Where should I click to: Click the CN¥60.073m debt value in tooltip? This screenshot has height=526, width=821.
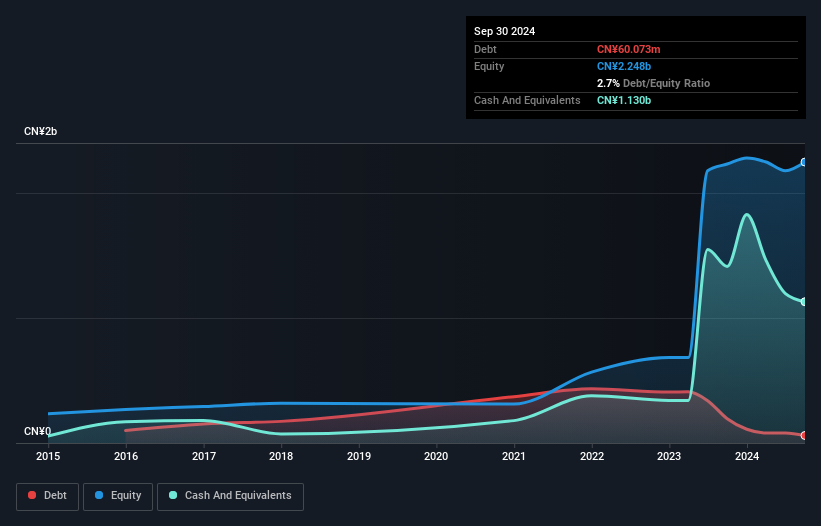click(628, 49)
